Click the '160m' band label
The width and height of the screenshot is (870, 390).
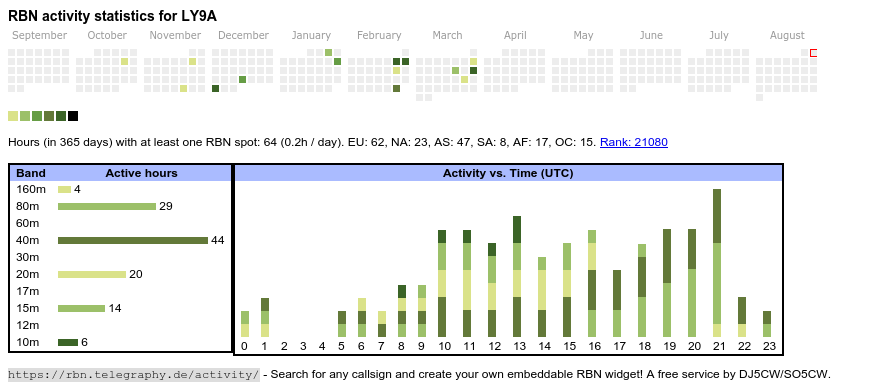[31, 189]
